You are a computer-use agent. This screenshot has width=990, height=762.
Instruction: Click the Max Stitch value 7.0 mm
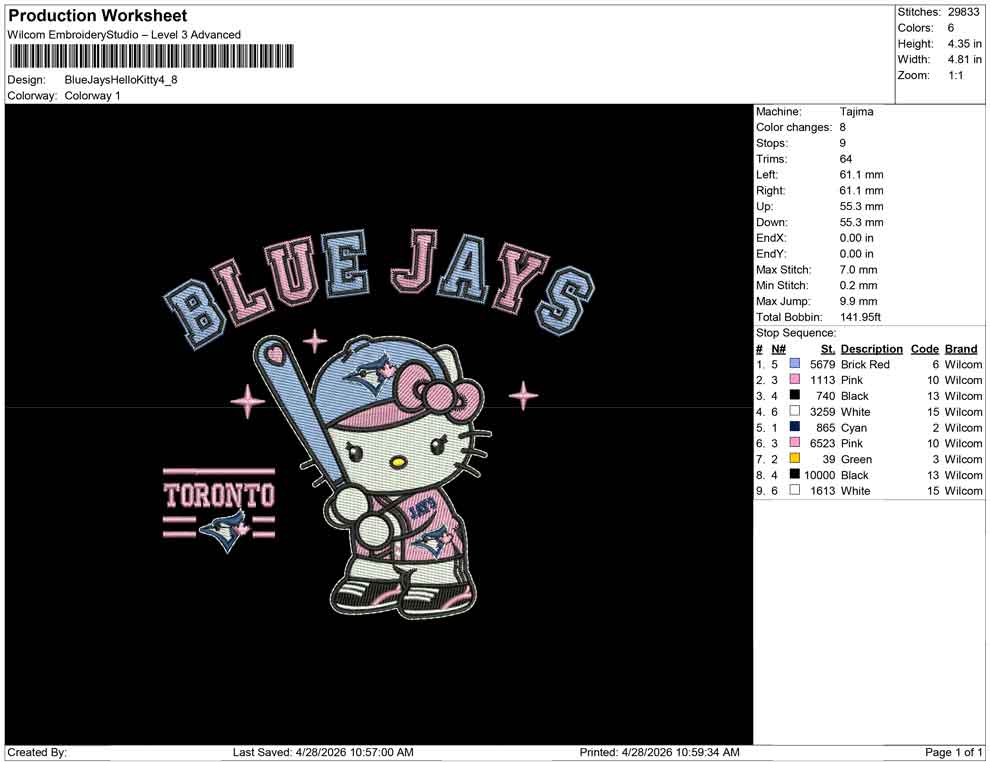pyautogui.click(x=858, y=270)
